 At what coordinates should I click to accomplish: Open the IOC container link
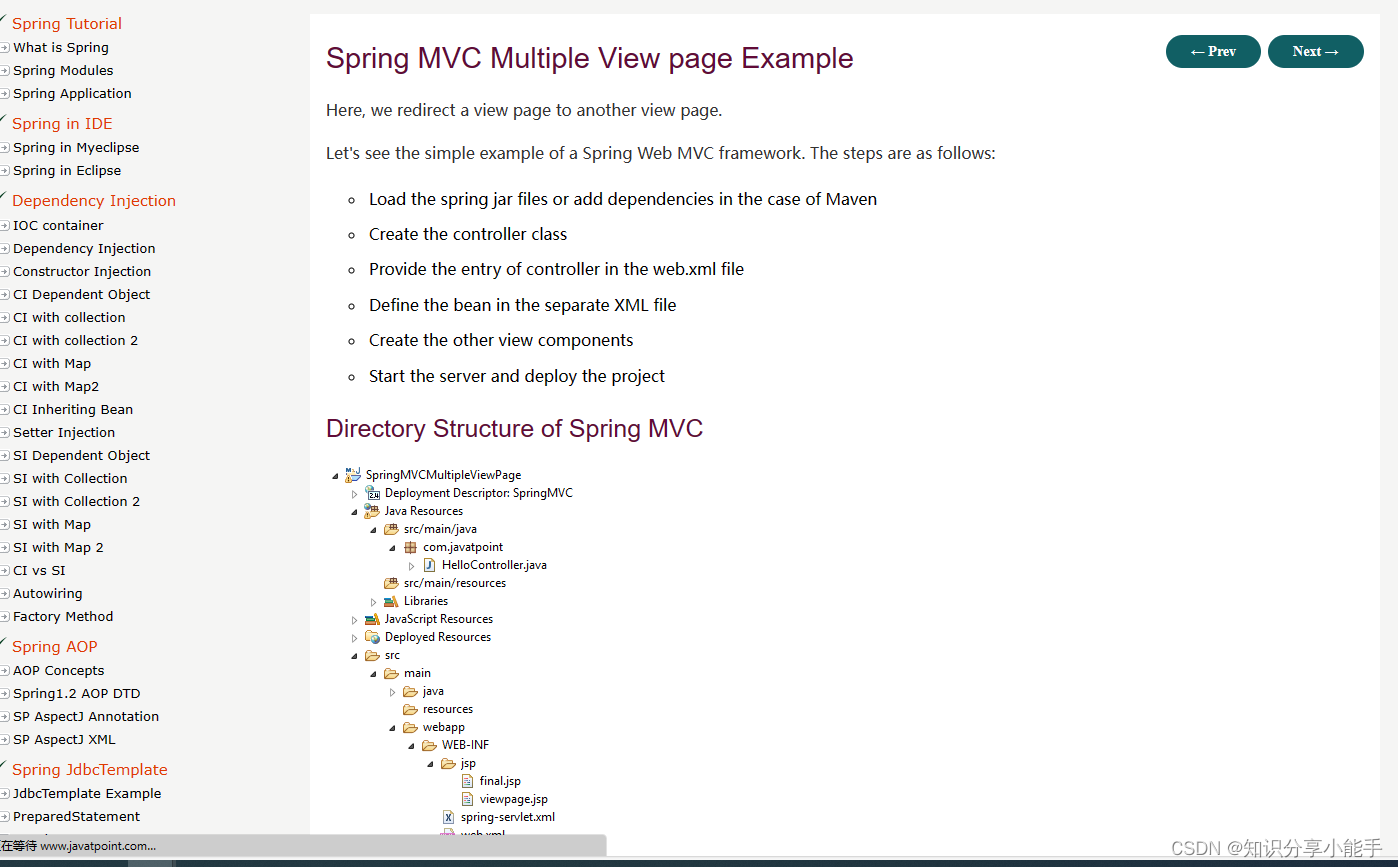pyautogui.click(x=58, y=225)
